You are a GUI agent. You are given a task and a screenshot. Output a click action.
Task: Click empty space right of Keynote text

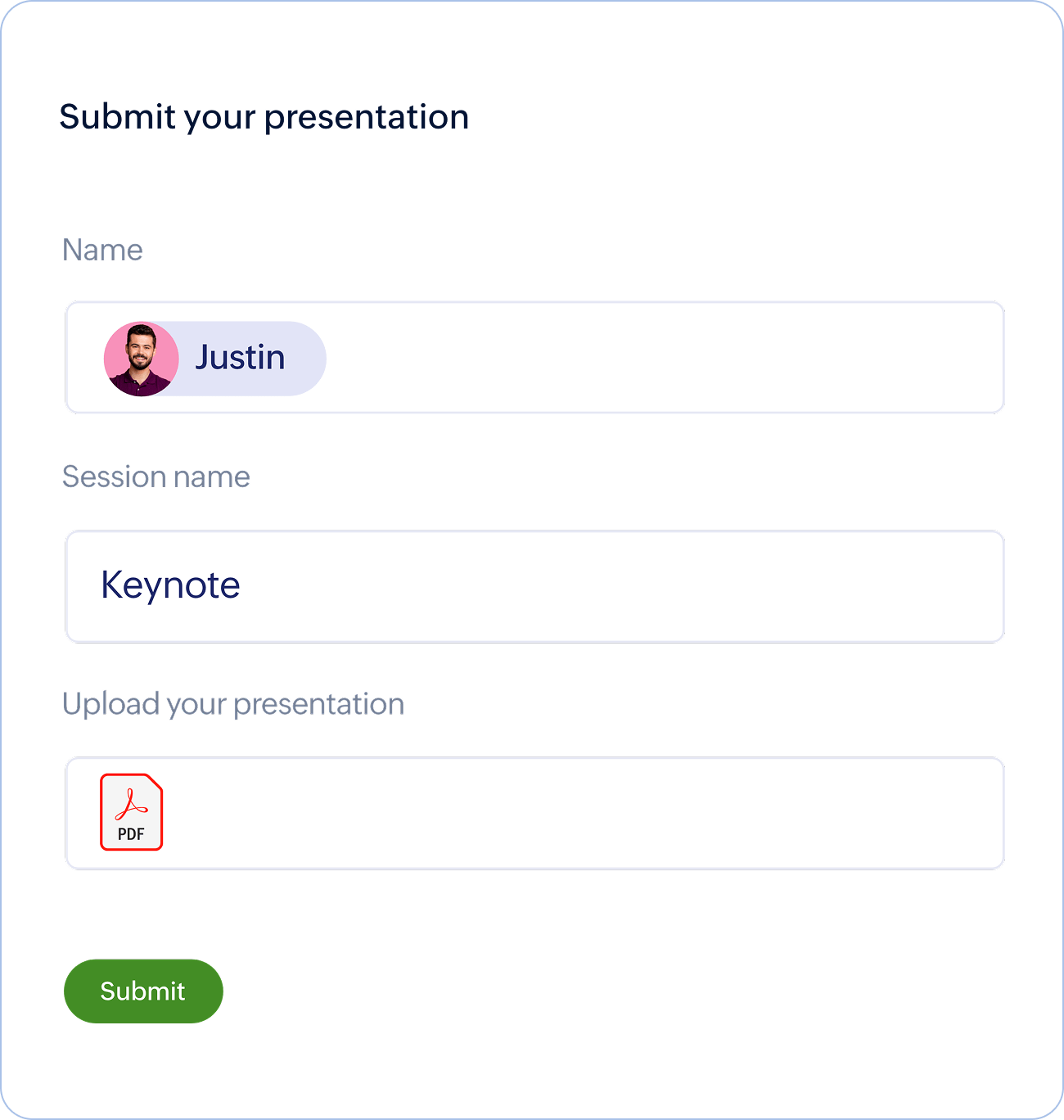[x=622, y=586]
